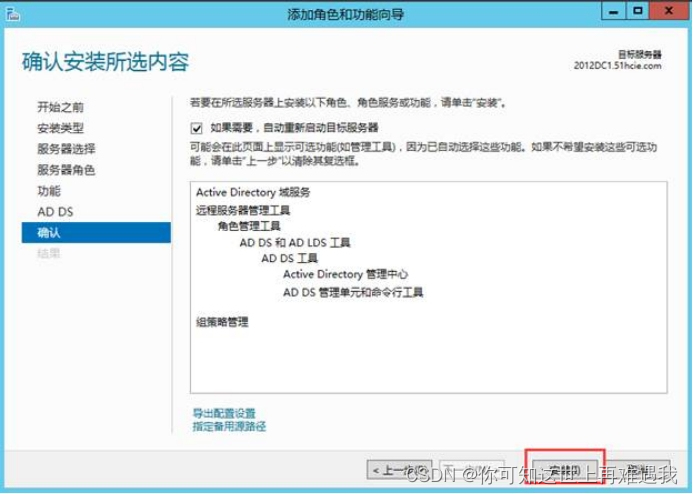The width and height of the screenshot is (693, 494).
Task: Select Active Directory 域服务 entry
Action: 253,192
